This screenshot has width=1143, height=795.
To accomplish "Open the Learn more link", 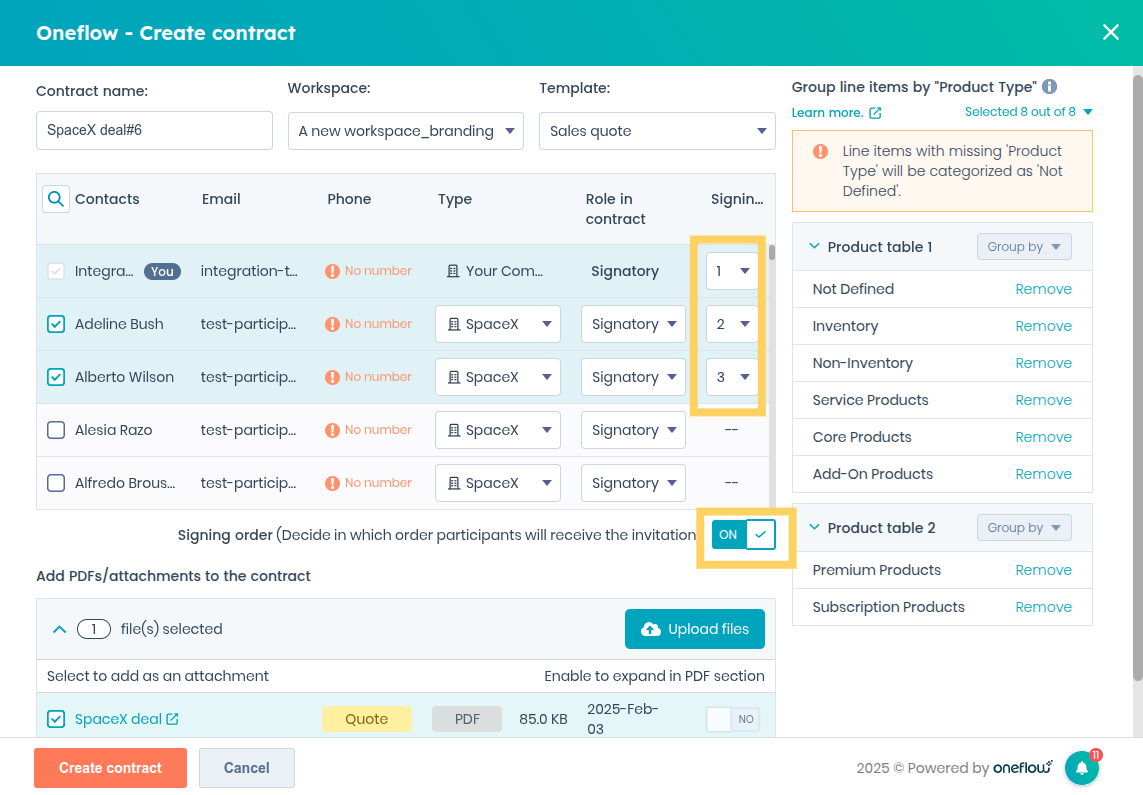I will (827, 113).
